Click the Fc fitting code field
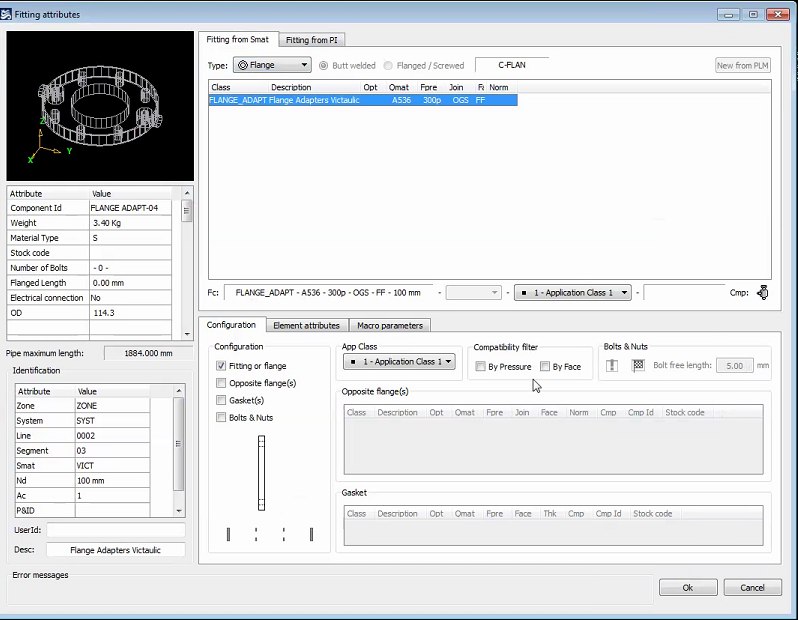The width and height of the screenshot is (798, 620). coord(328,293)
